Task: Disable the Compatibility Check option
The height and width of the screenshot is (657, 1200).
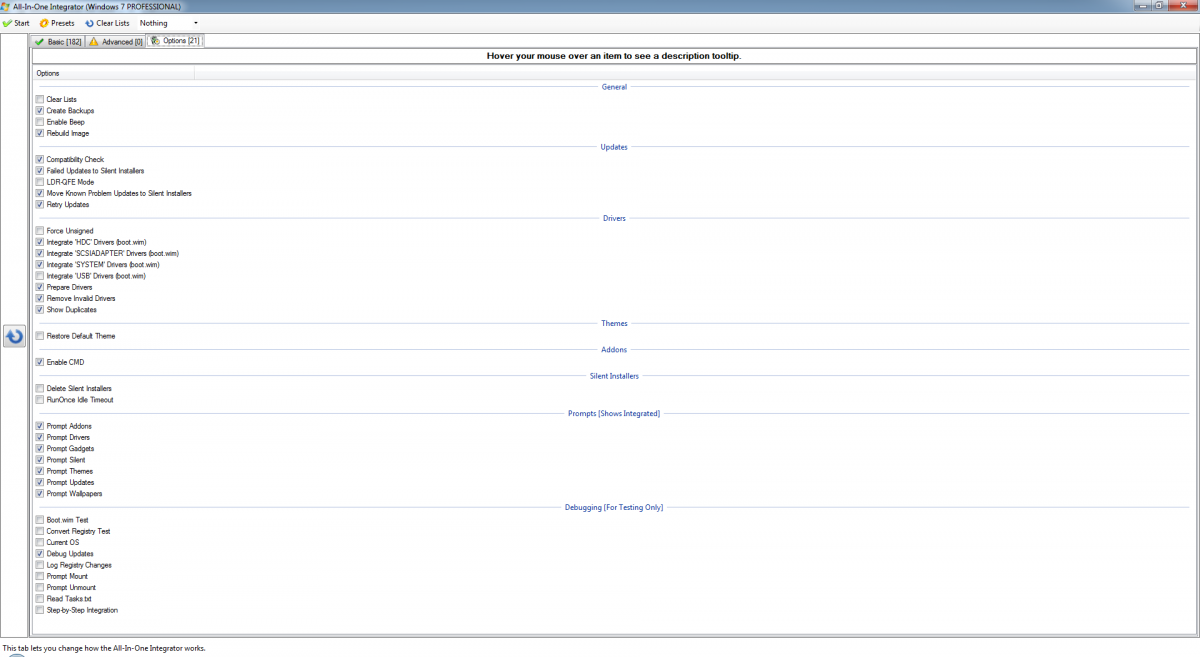Action: [40, 160]
